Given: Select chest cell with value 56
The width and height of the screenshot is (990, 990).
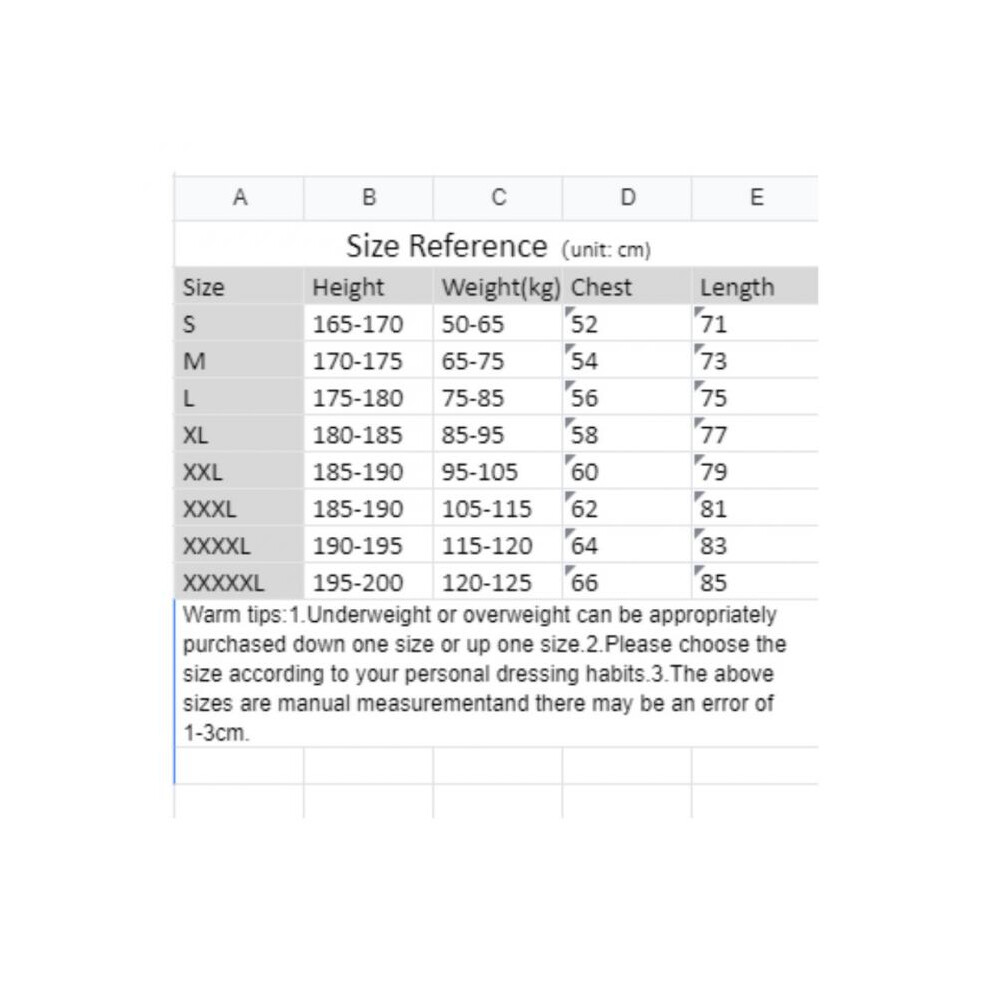Looking at the screenshot, I should 627,398.
